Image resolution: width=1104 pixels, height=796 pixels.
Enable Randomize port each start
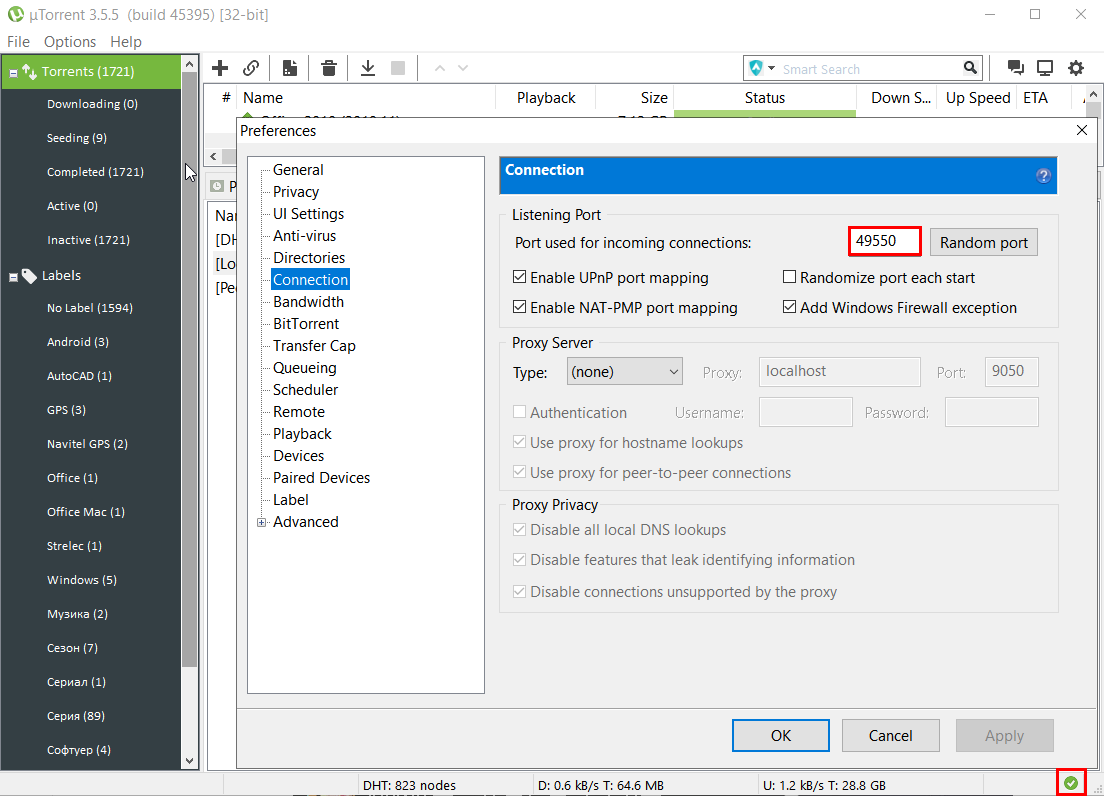[789, 277]
